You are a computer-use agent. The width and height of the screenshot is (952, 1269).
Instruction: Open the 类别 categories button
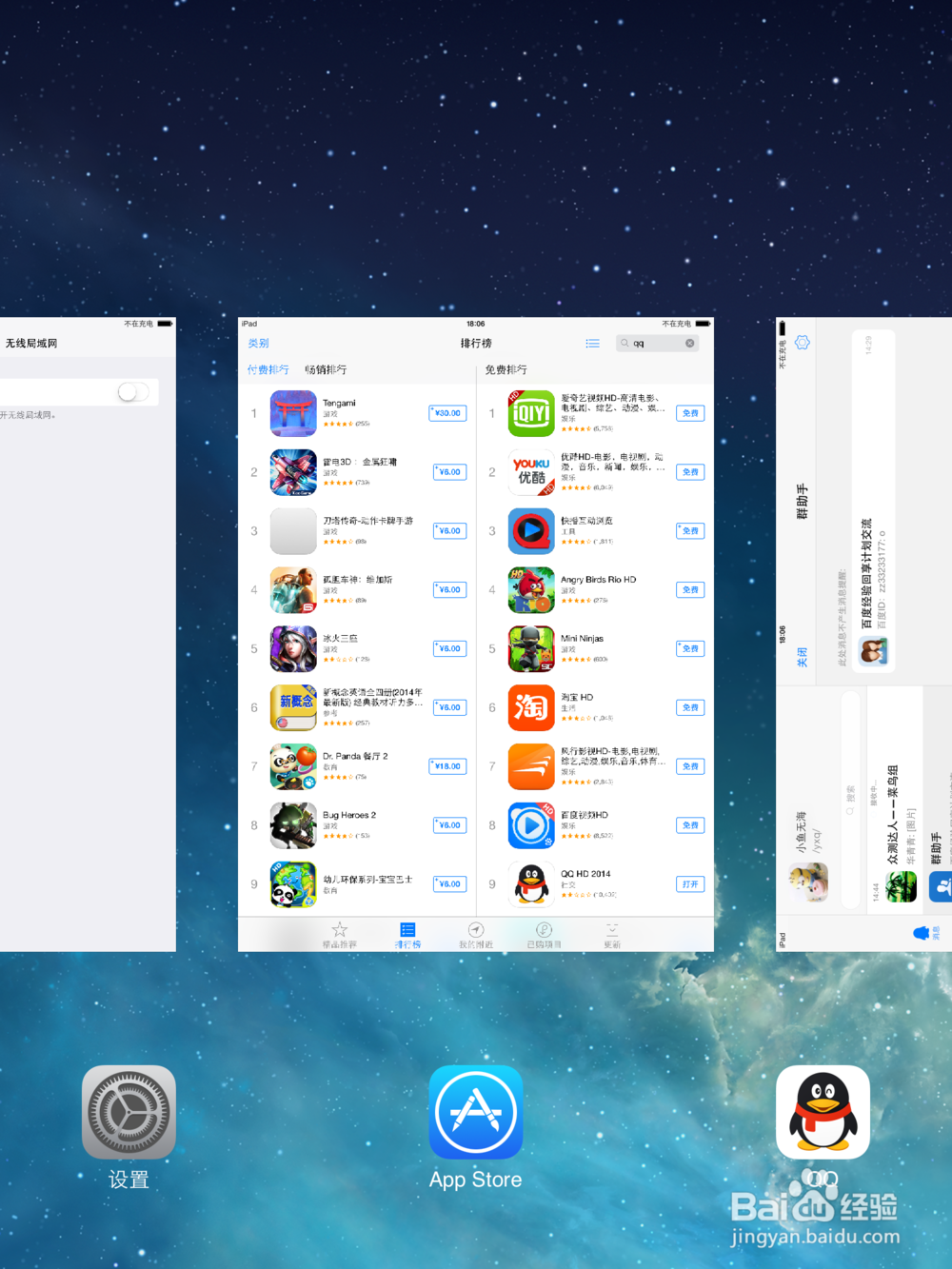pos(258,344)
